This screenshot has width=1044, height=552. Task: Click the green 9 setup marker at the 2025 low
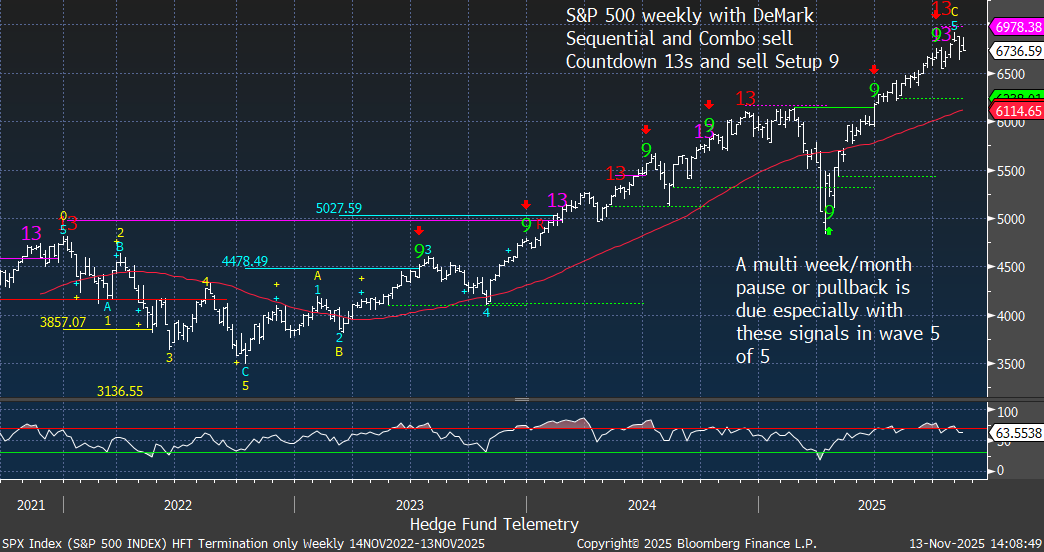829,213
